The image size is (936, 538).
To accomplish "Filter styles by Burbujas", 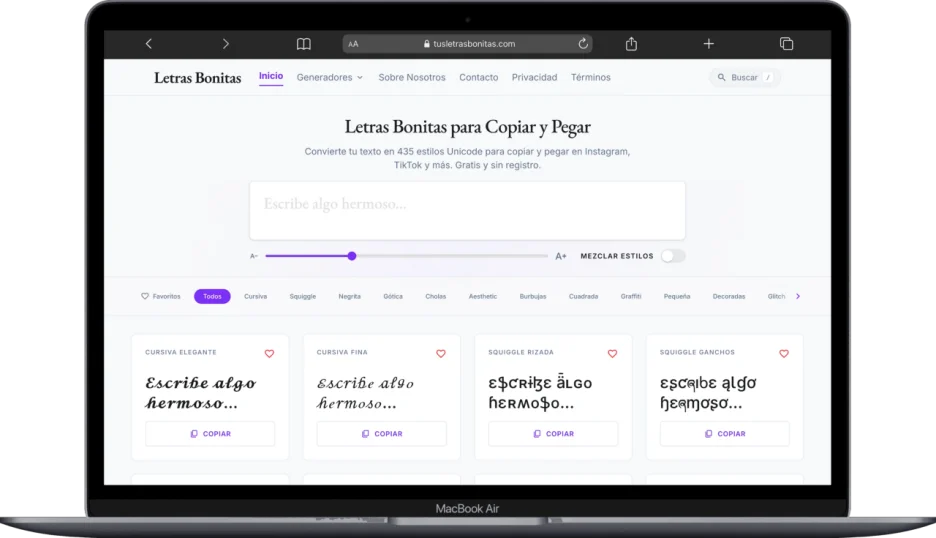I will (533, 296).
